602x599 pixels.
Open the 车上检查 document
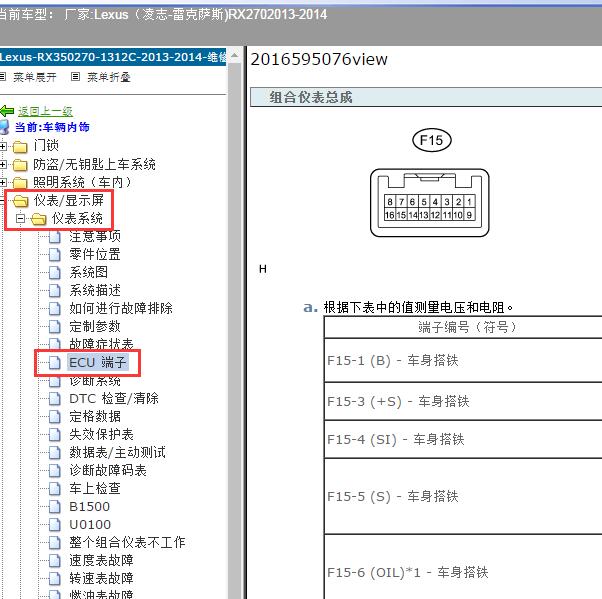[95, 489]
